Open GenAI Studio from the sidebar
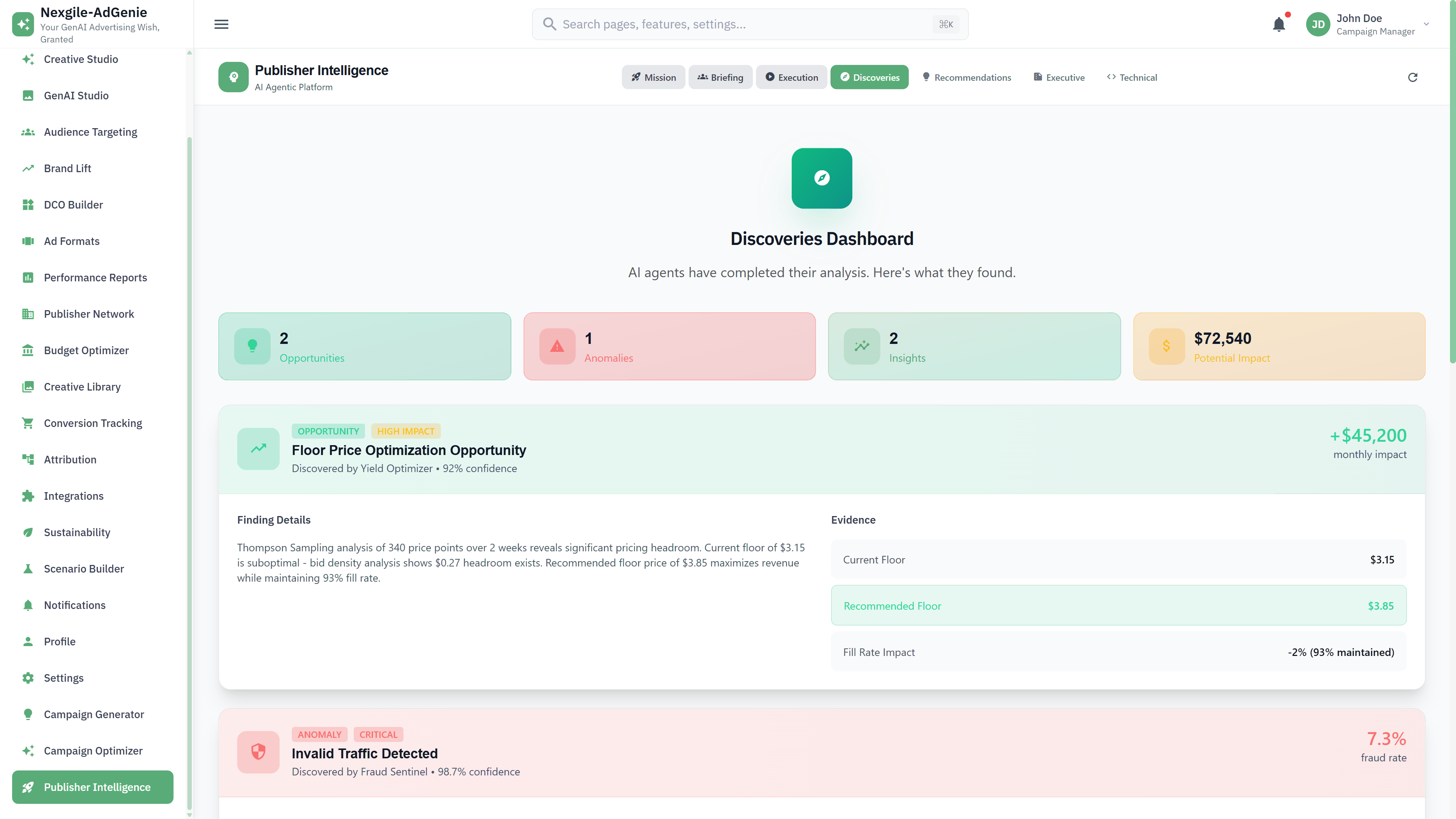This screenshot has height=819, width=1456. 76,96
